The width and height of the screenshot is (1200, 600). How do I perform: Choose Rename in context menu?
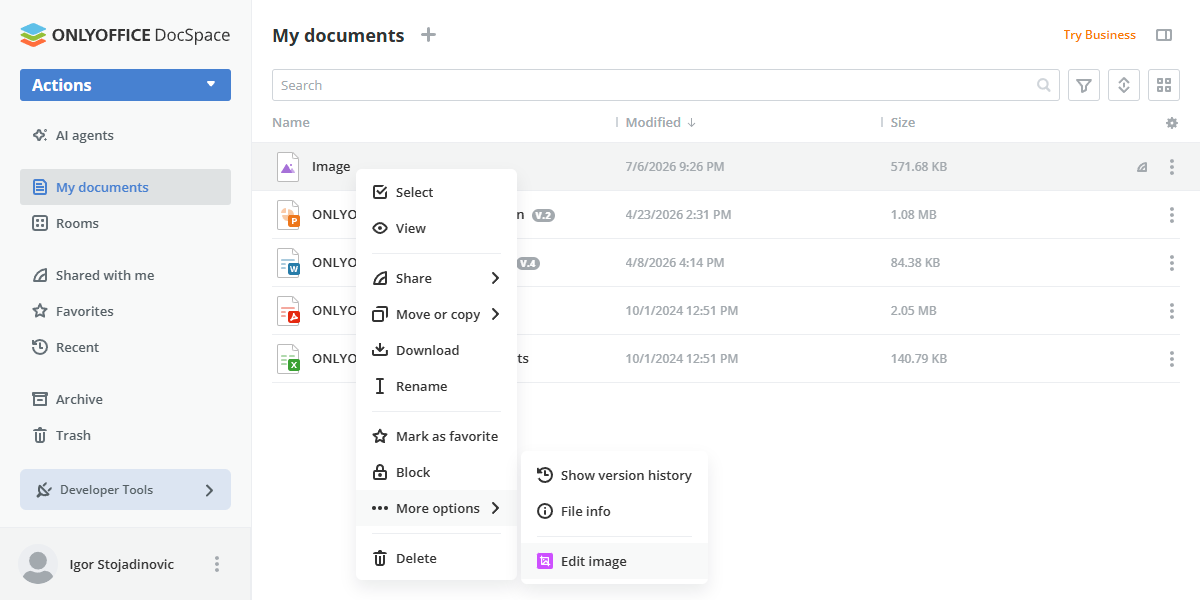436,386
